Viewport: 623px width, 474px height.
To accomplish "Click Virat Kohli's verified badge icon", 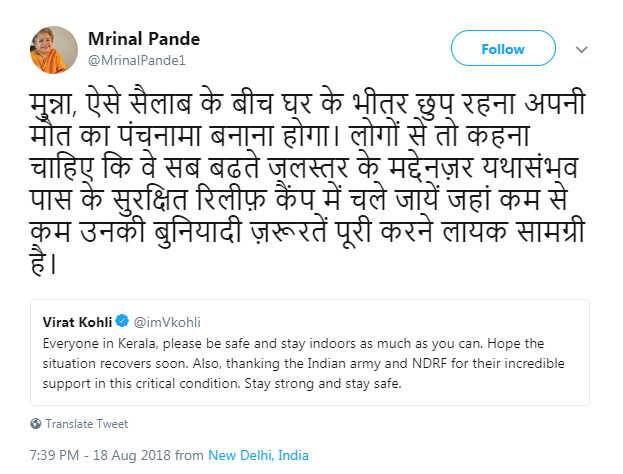I will point(122,320).
